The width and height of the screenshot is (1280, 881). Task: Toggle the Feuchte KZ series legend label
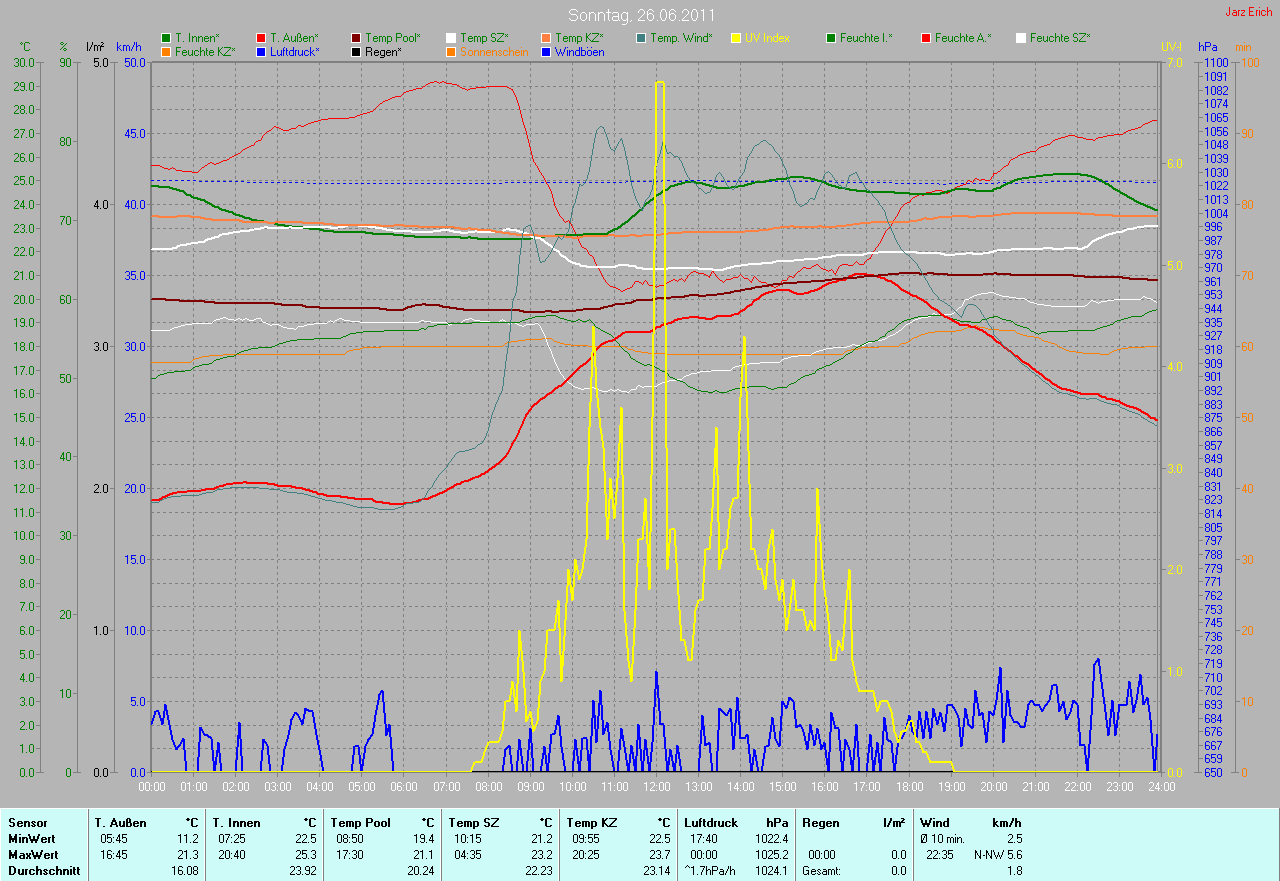(x=204, y=51)
